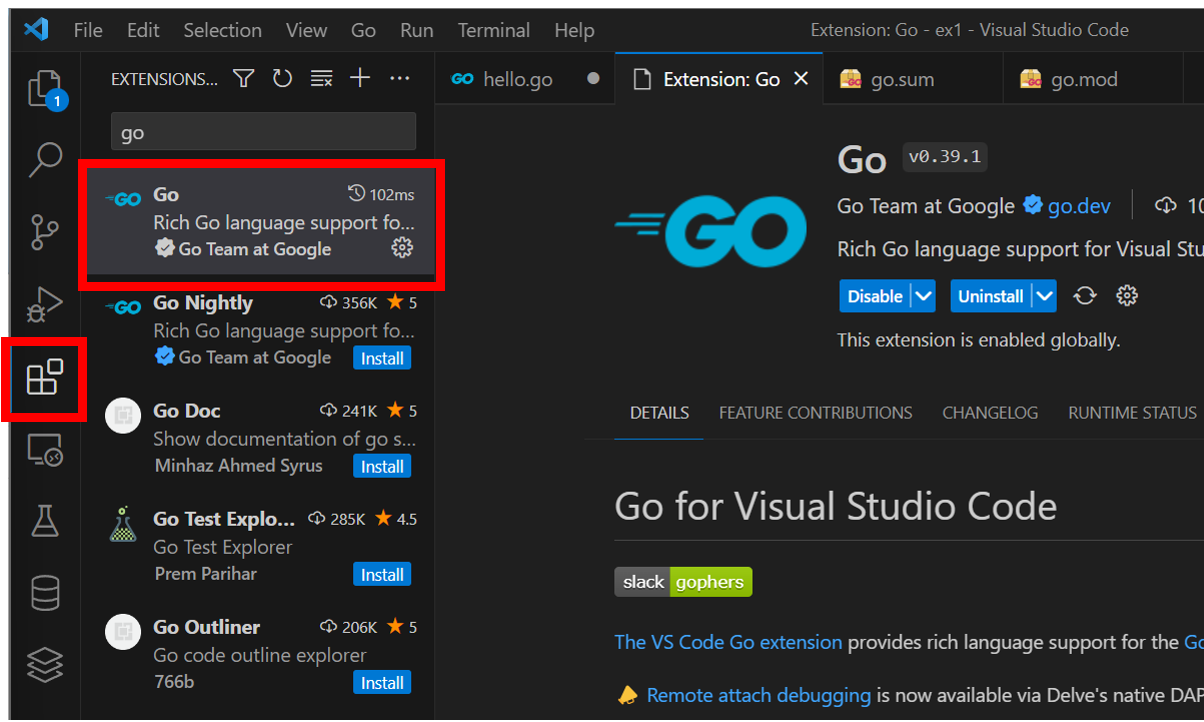Open the Terminal menu

pyautogui.click(x=495, y=30)
